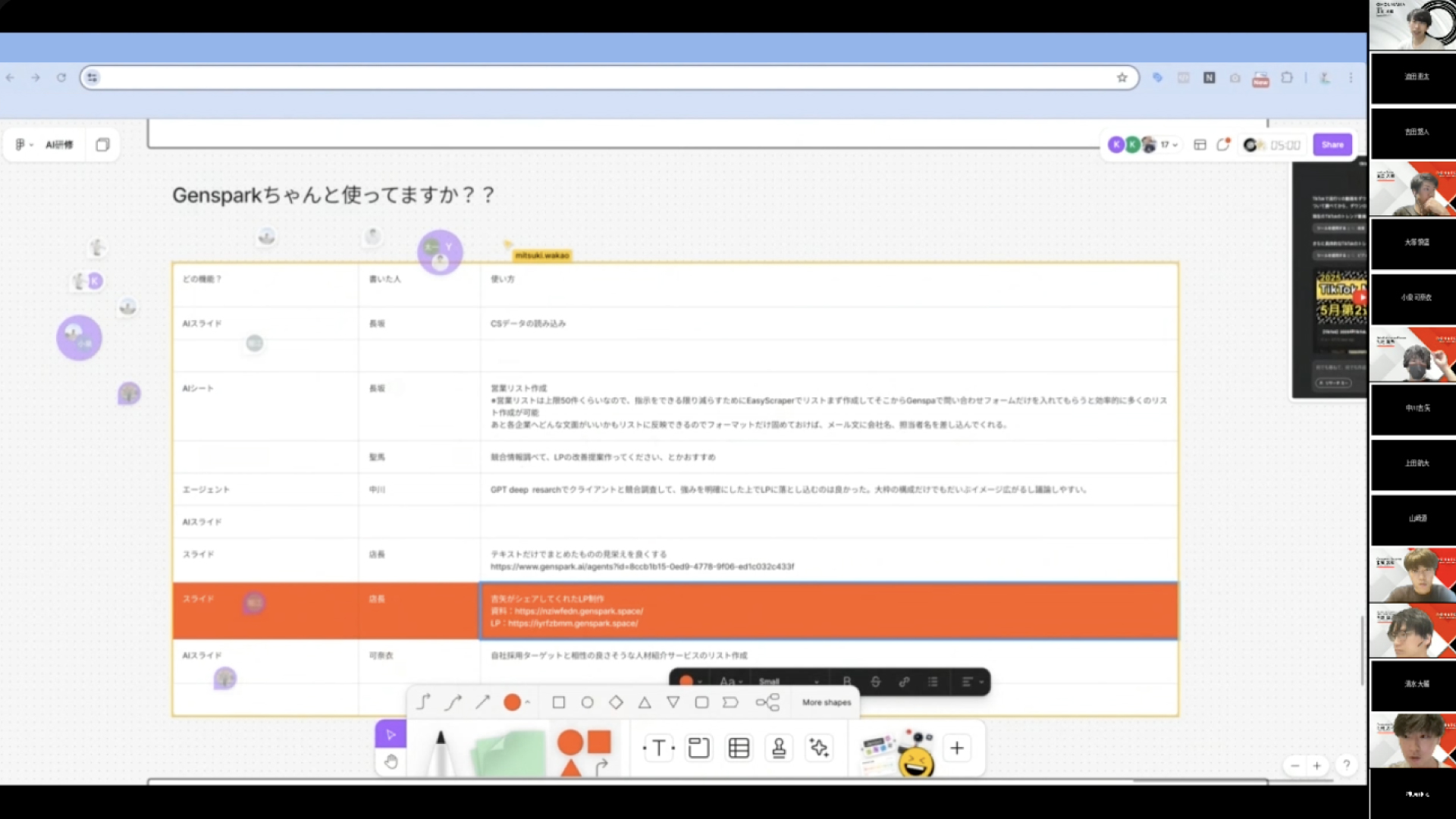Open the AI sparkle tool

(x=819, y=748)
